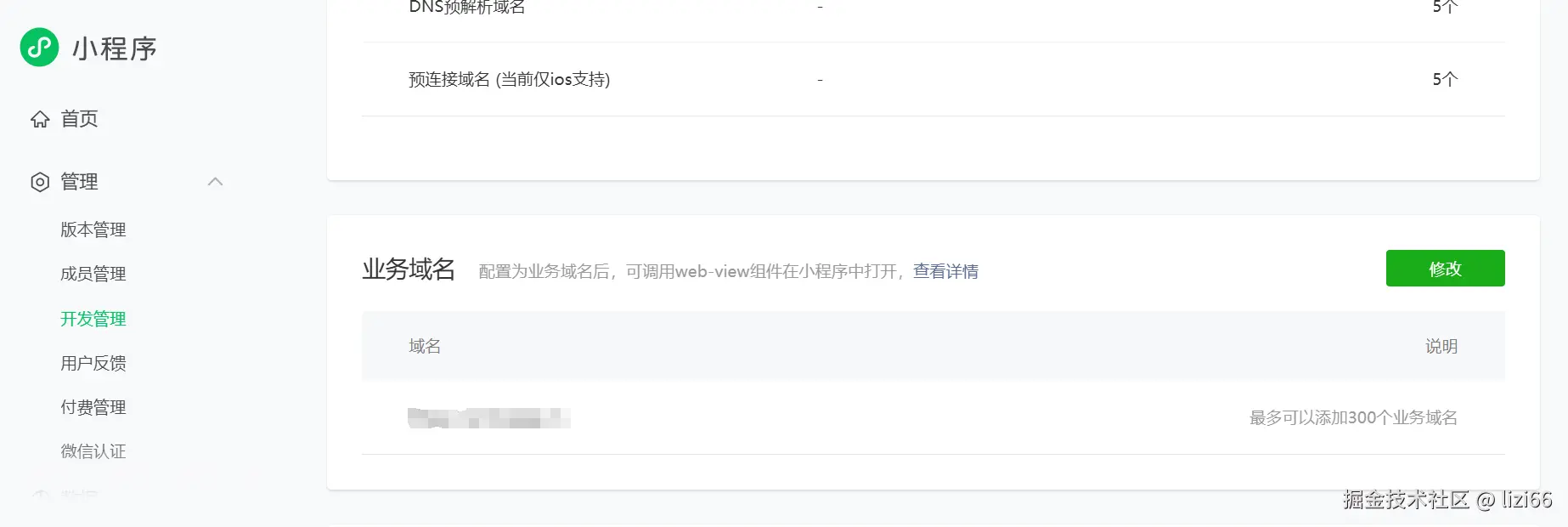1568x527 pixels.
Task: Select the 预连接域名 row
Action: 933,79
